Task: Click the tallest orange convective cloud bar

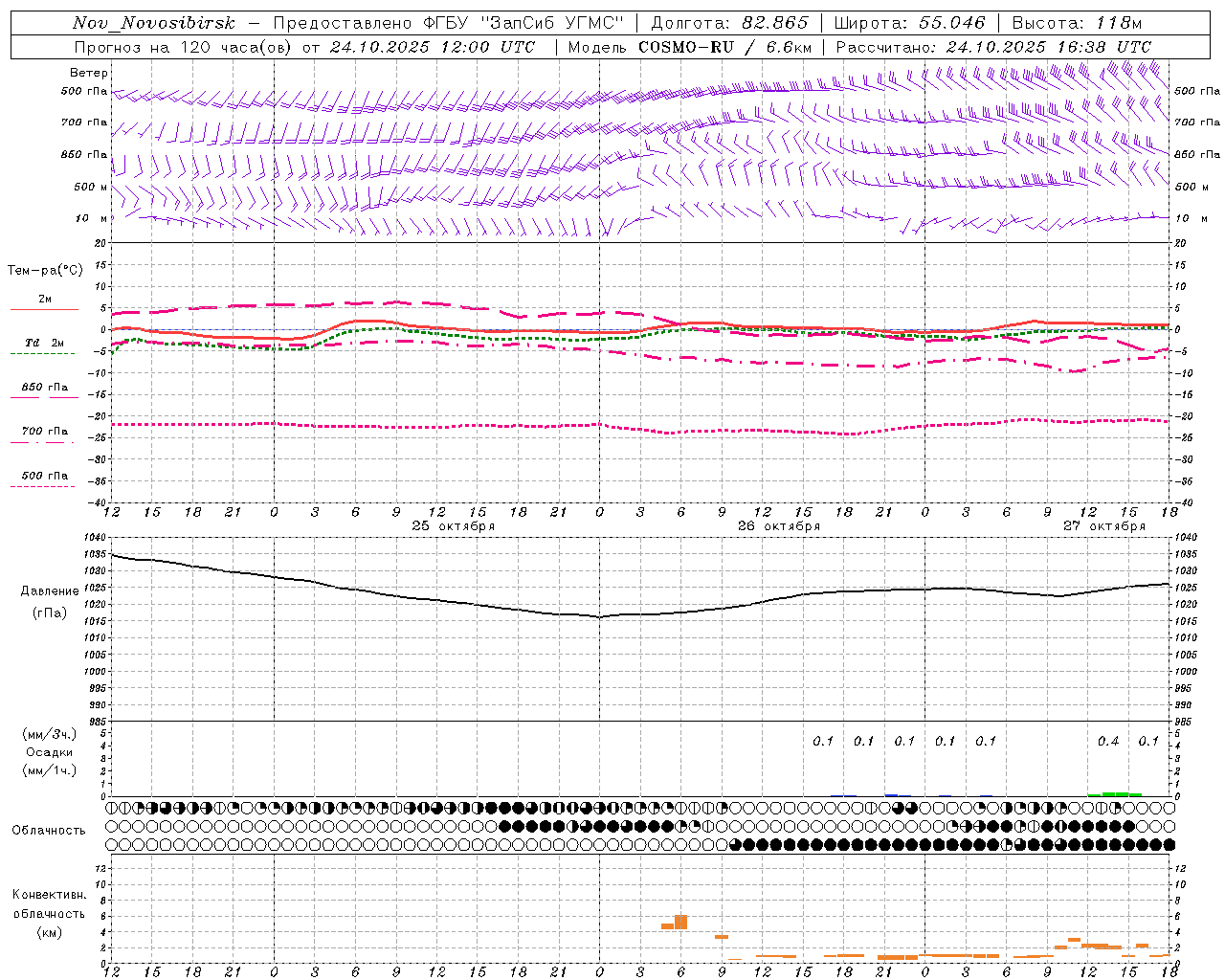Action: pos(680,923)
